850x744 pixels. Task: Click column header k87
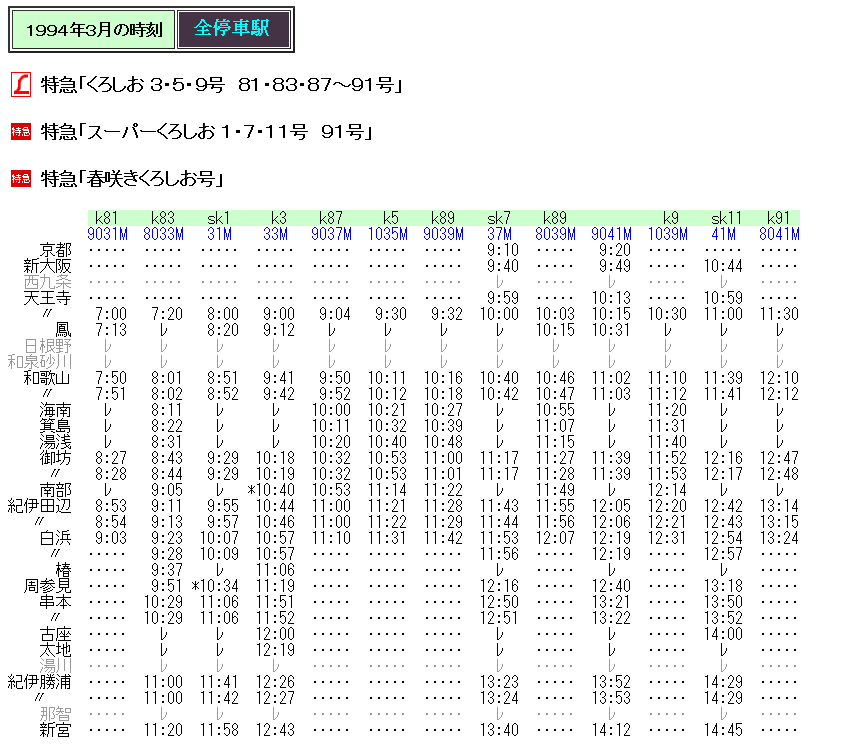(x=331, y=218)
